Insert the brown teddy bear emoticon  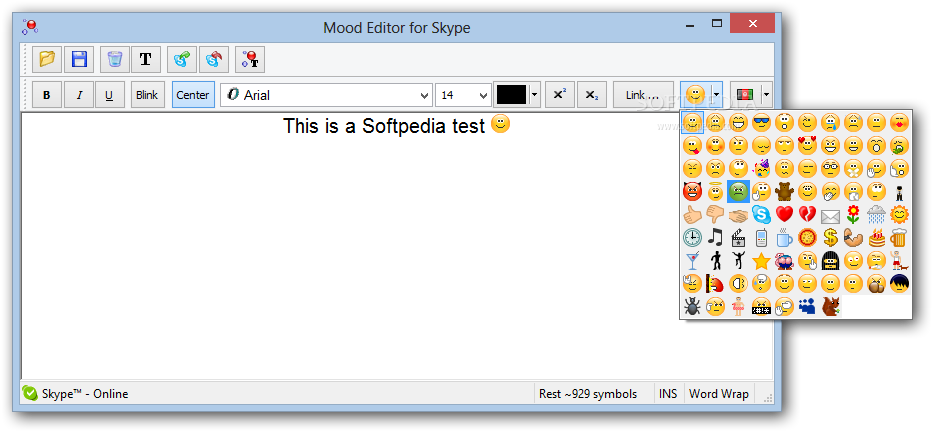coord(784,192)
